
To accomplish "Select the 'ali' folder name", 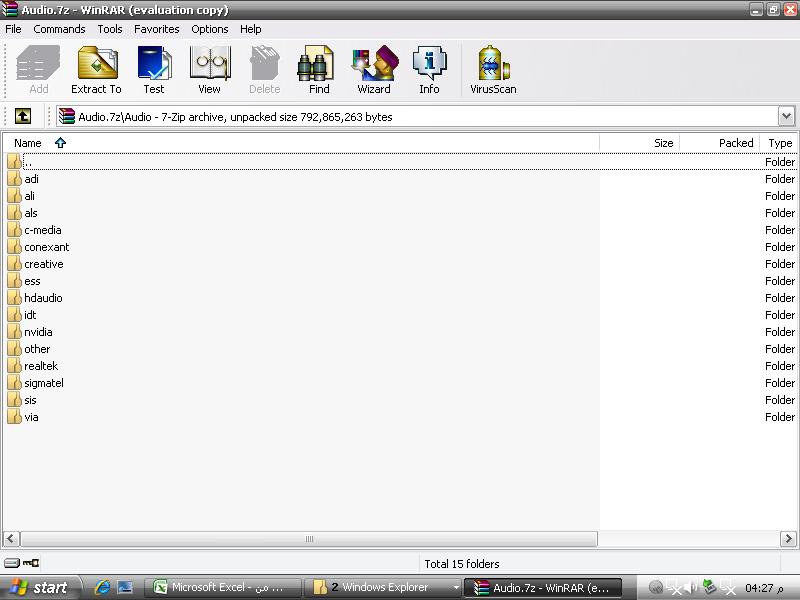I will tap(30, 196).
